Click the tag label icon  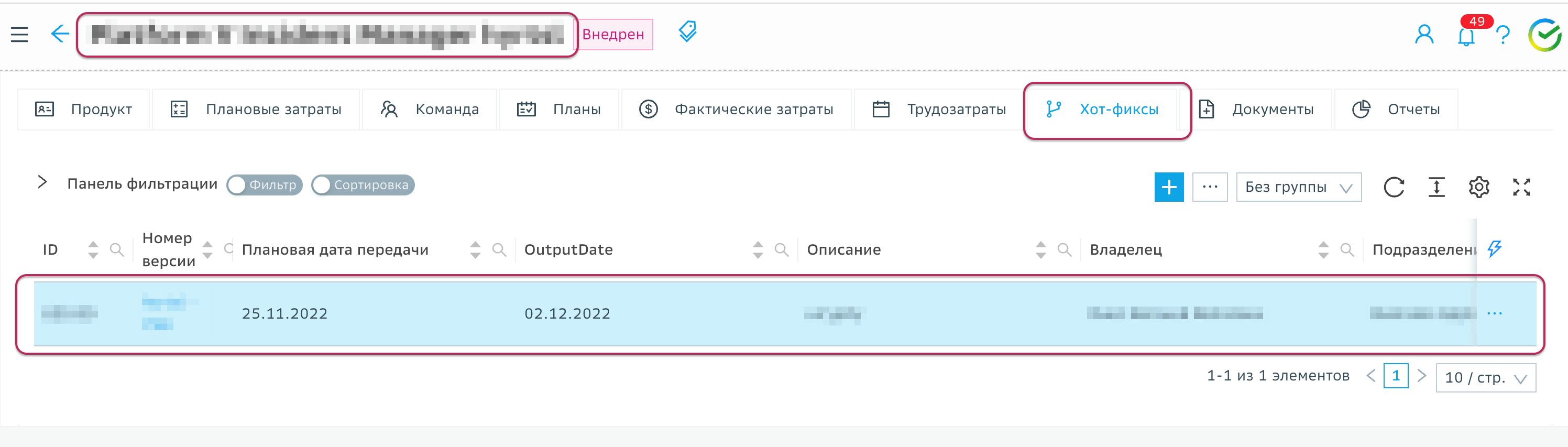[x=687, y=31]
